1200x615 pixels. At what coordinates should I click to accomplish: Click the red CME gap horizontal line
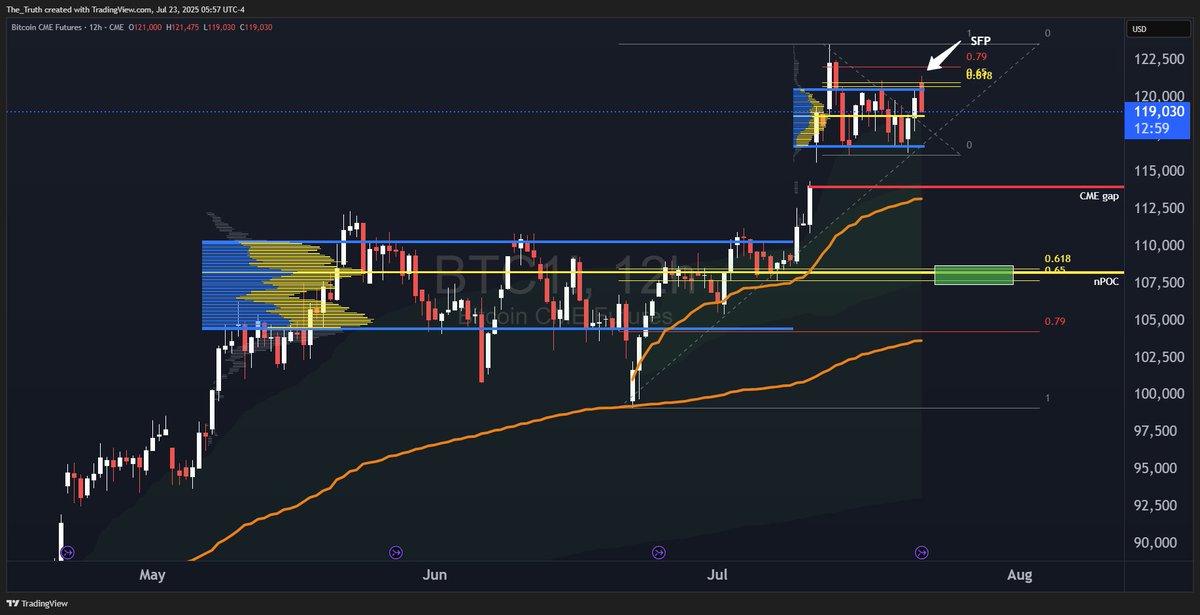965,187
